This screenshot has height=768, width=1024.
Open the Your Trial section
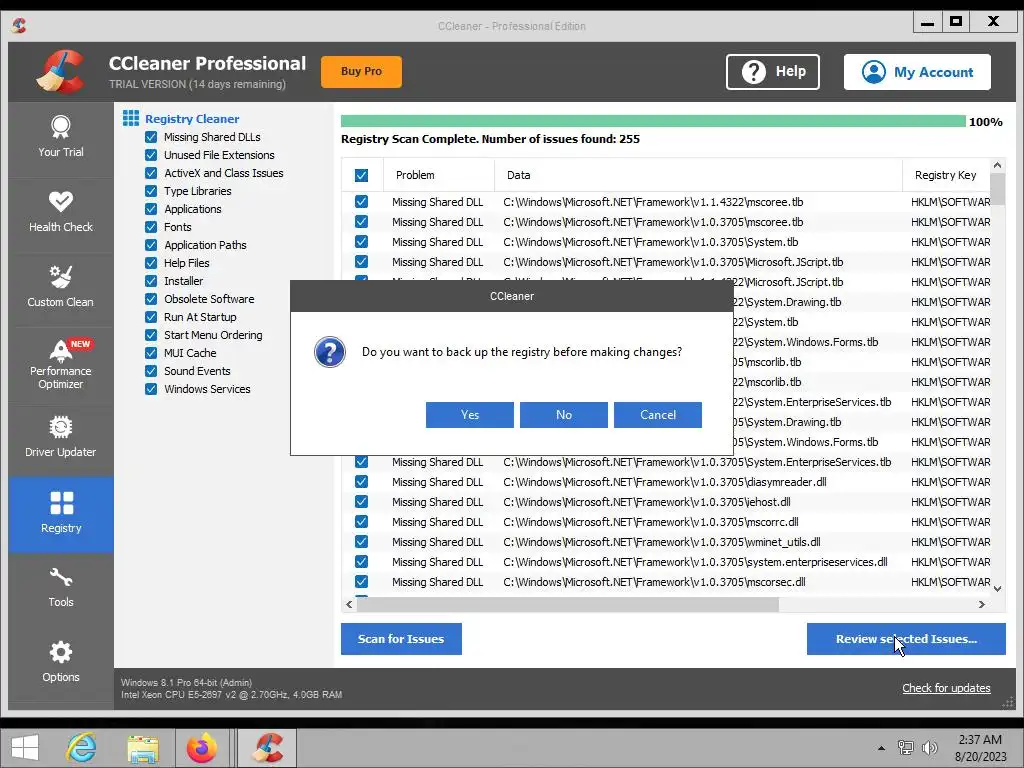coord(61,139)
